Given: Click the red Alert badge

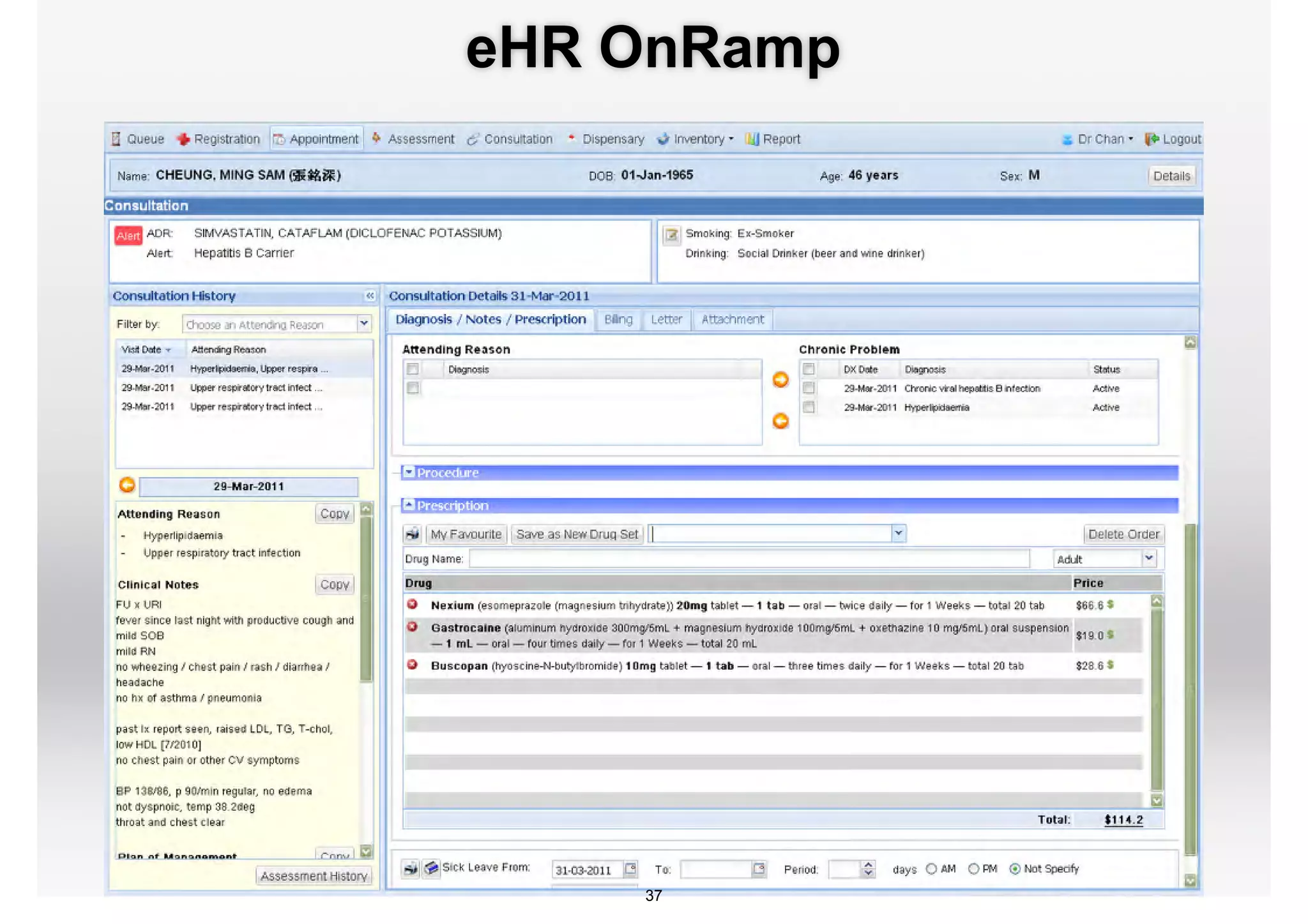Looking at the screenshot, I should point(128,236).
